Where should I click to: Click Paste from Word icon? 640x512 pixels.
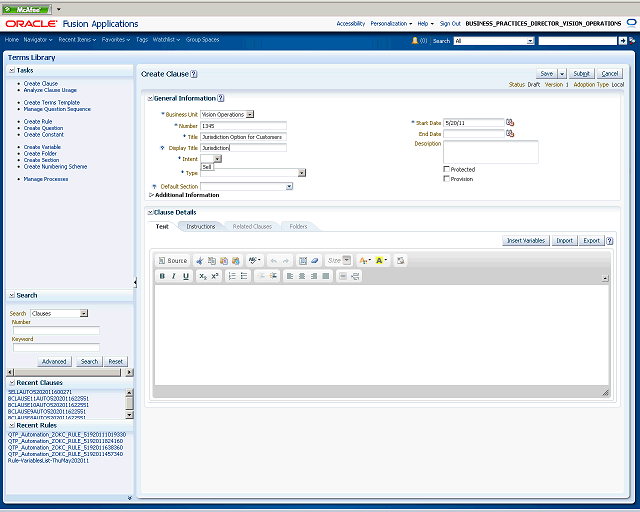[236, 260]
